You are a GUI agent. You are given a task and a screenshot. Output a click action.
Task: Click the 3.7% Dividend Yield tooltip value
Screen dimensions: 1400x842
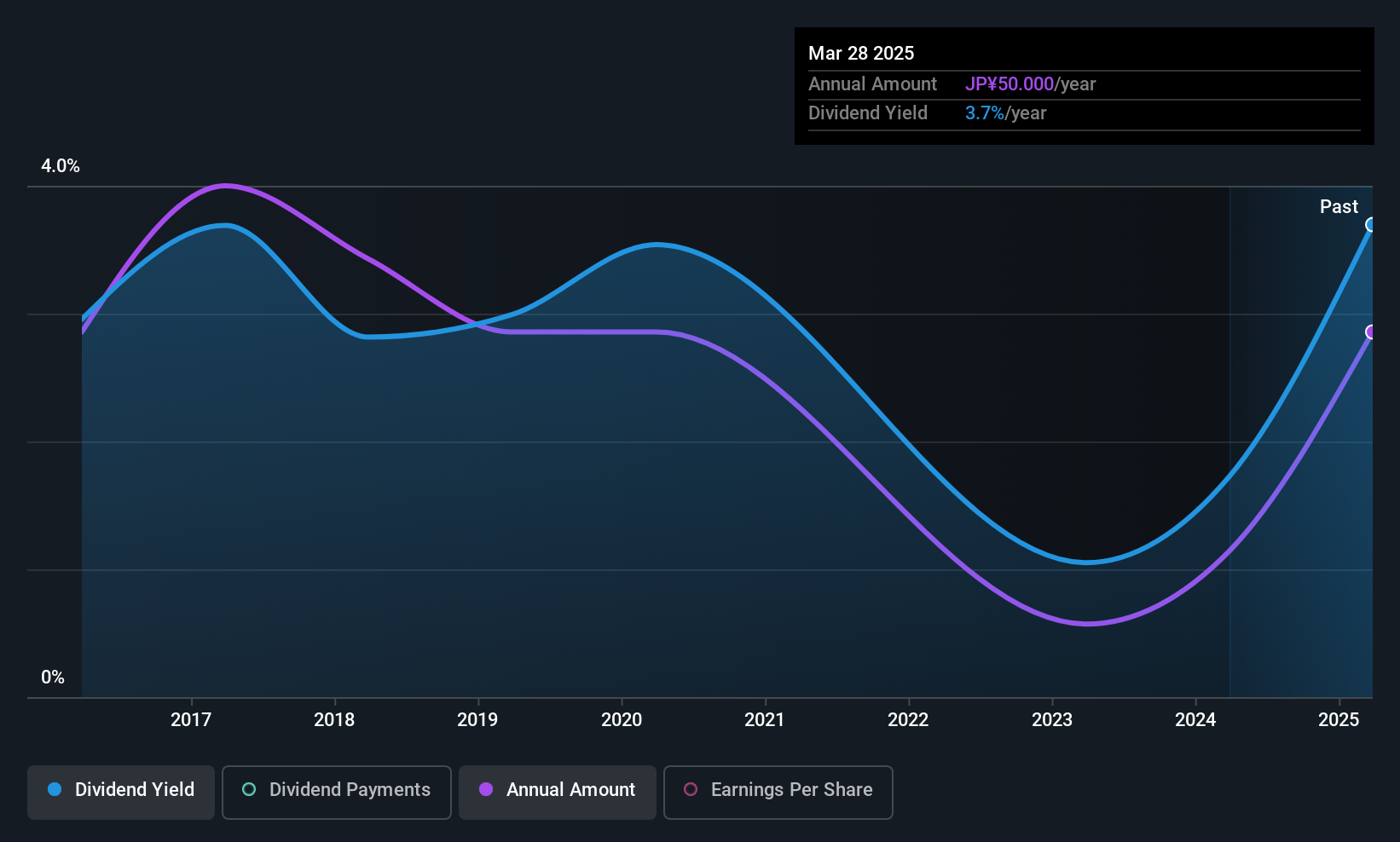tap(985, 113)
